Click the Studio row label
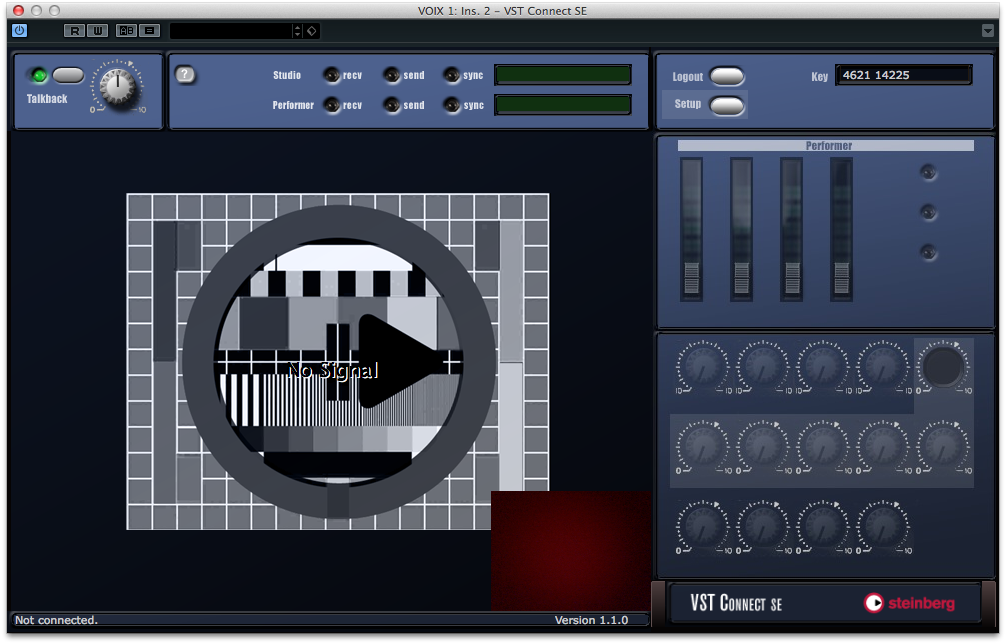1006x644 pixels. 287,75
